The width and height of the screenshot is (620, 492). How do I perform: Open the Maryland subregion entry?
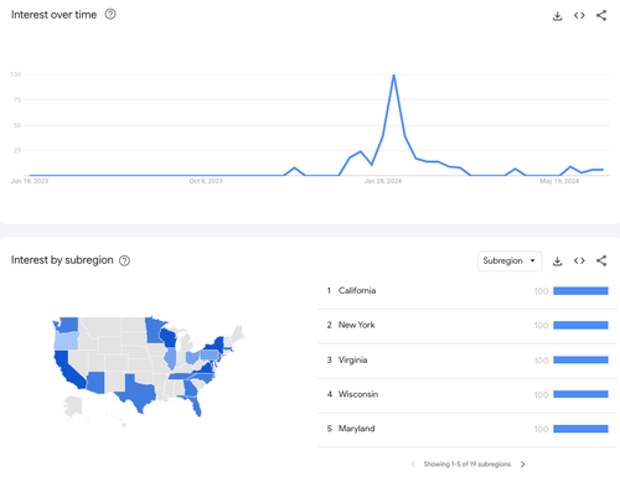(x=467, y=429)
